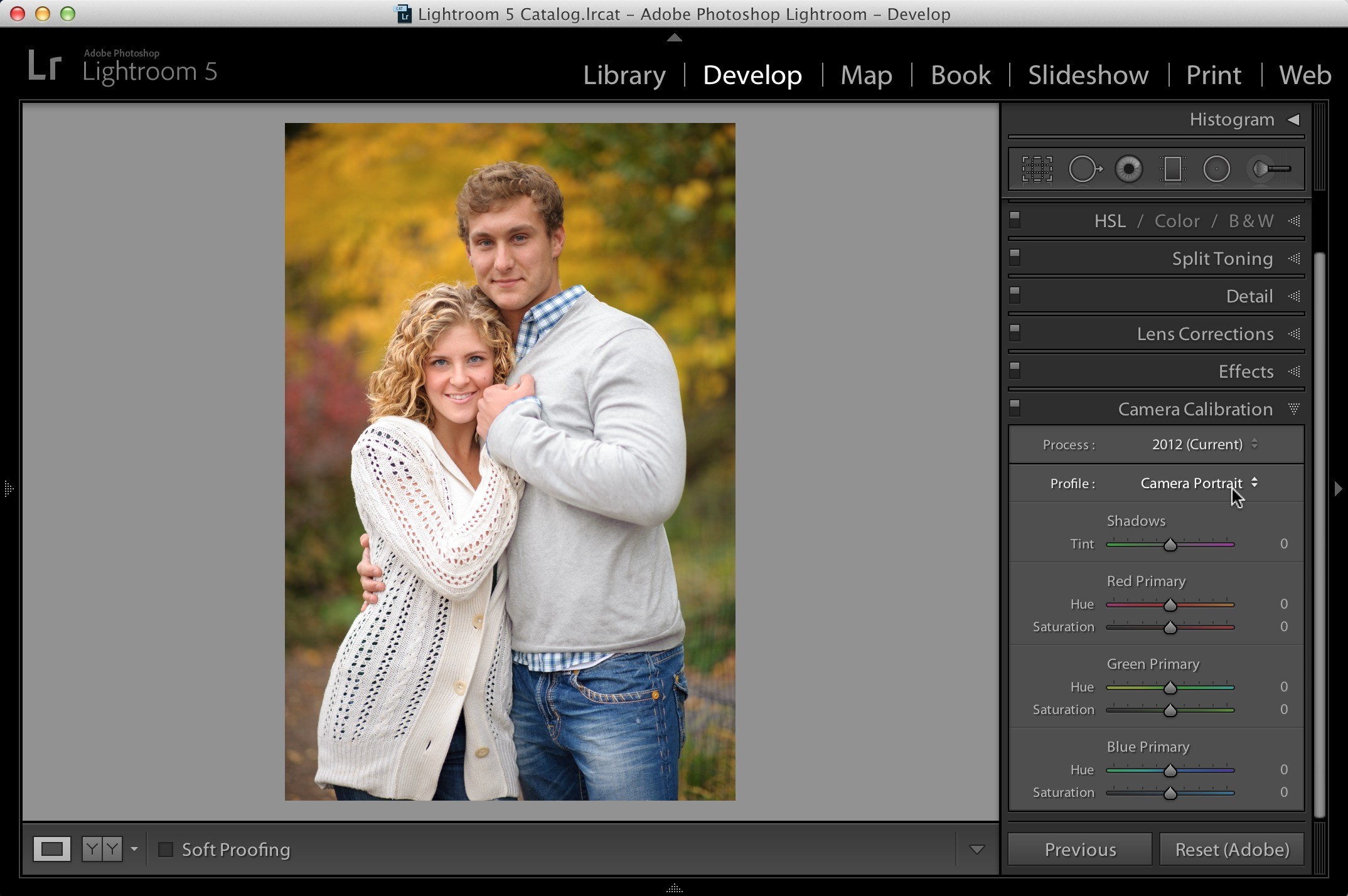Collapse the Histogram panel

coord(1293,119)
